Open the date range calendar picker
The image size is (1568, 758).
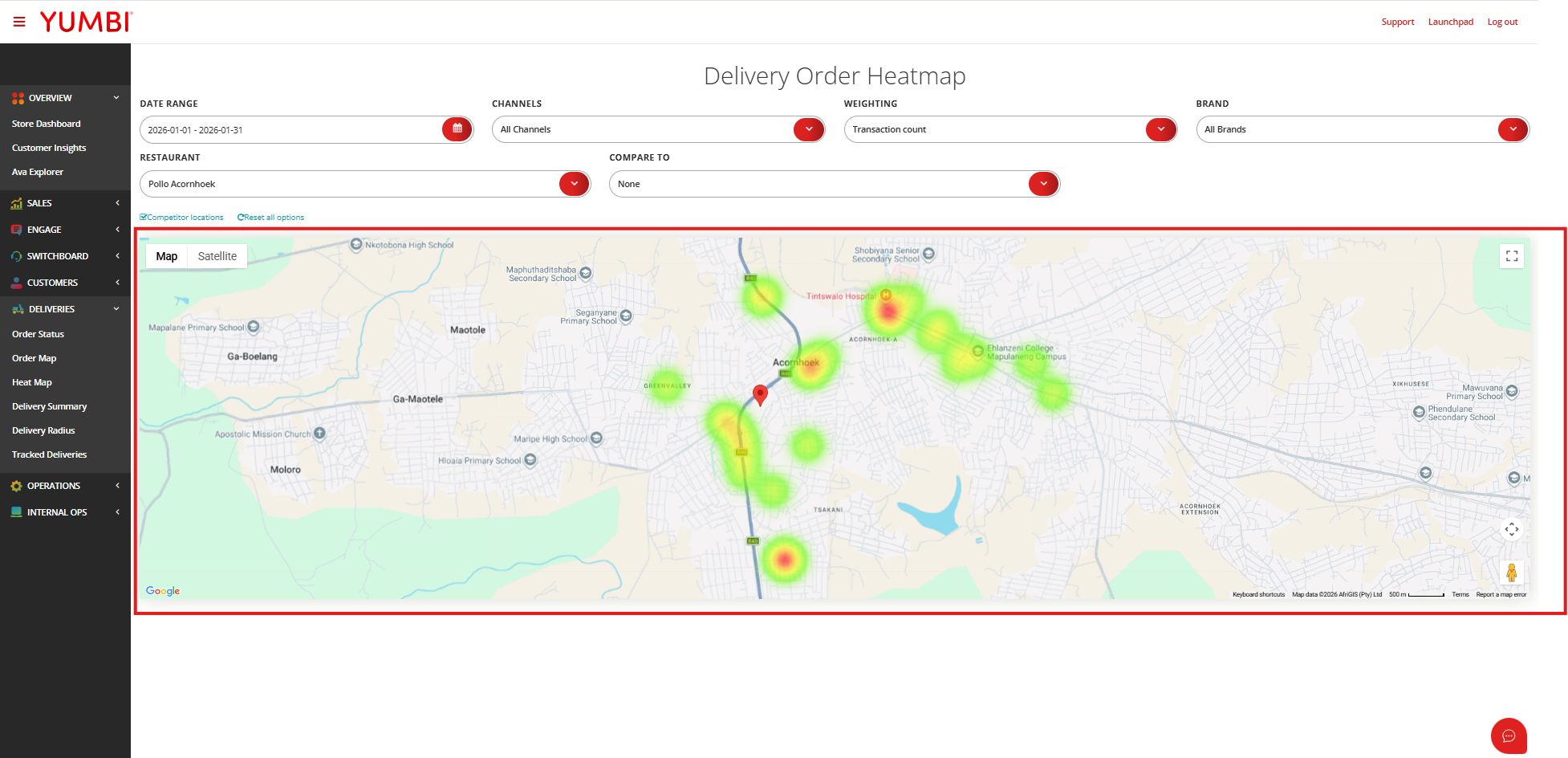pos(457,129)
